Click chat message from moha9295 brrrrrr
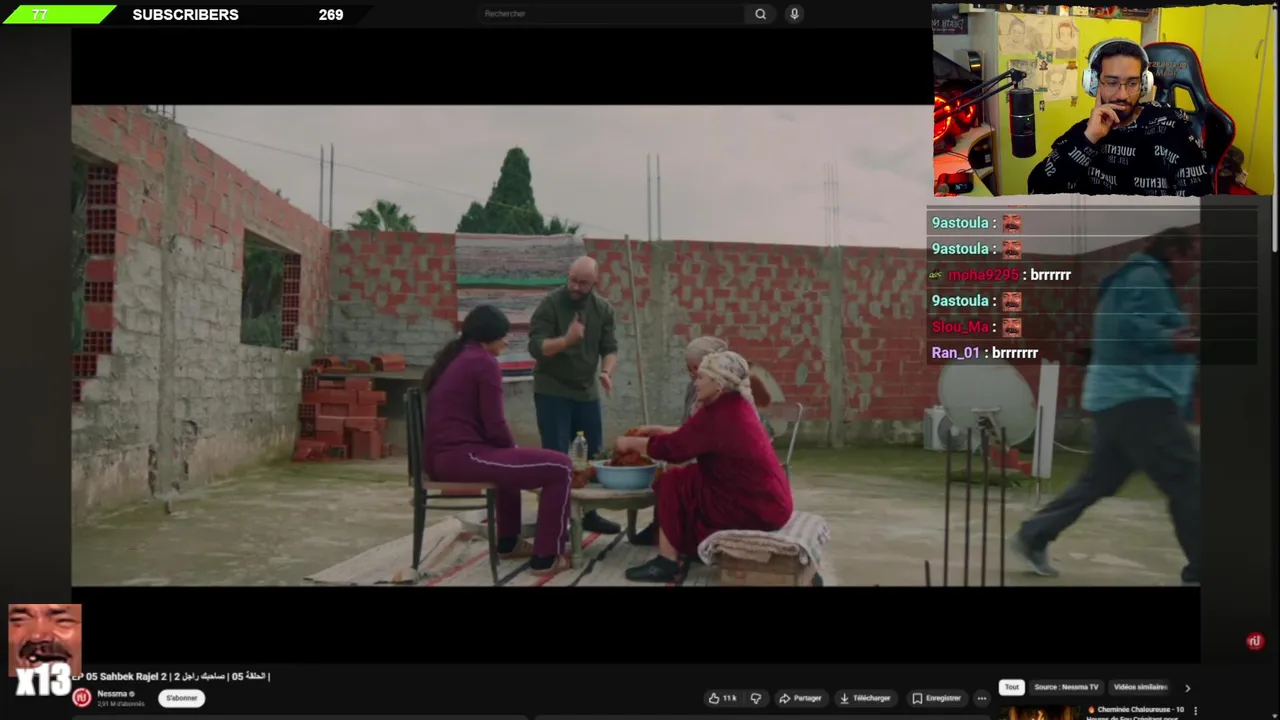1280x720 pixels. [x=1000, y=275]
